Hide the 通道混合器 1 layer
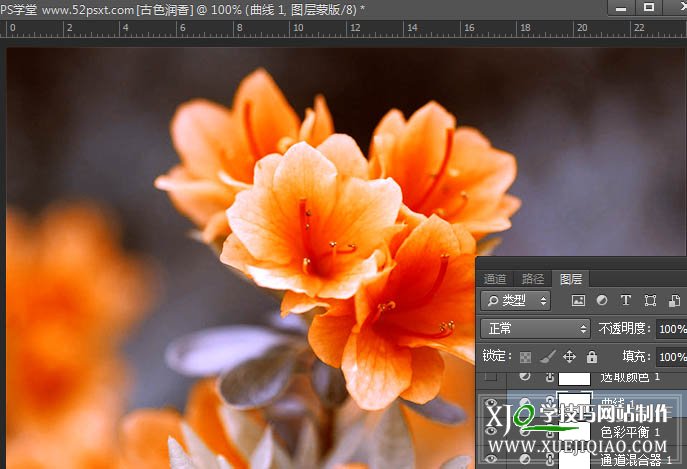The width and height of the screenshot is (687, 469). [x=490, y=459]
